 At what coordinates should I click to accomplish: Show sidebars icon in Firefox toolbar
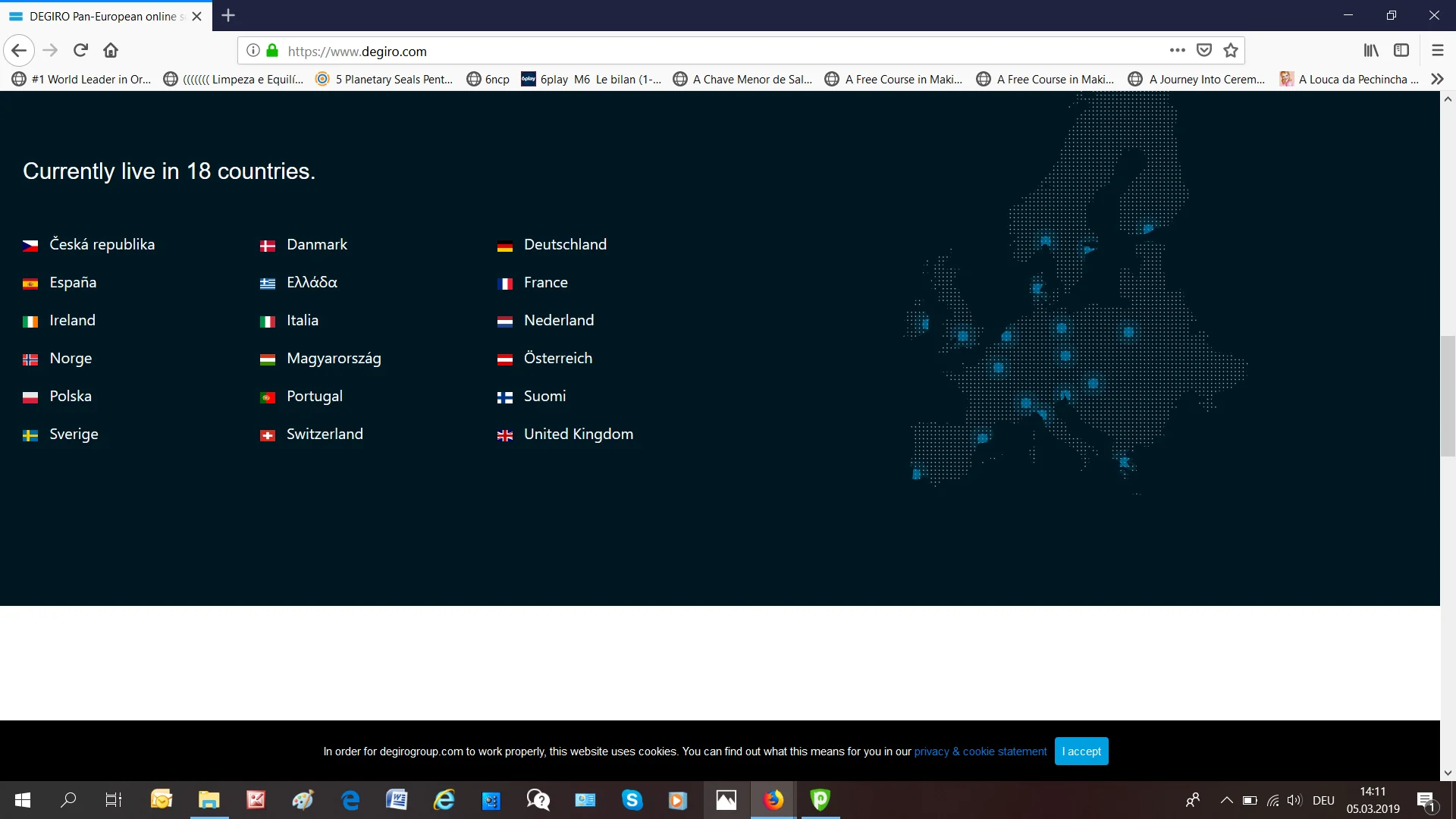[x=1401, y=51]
